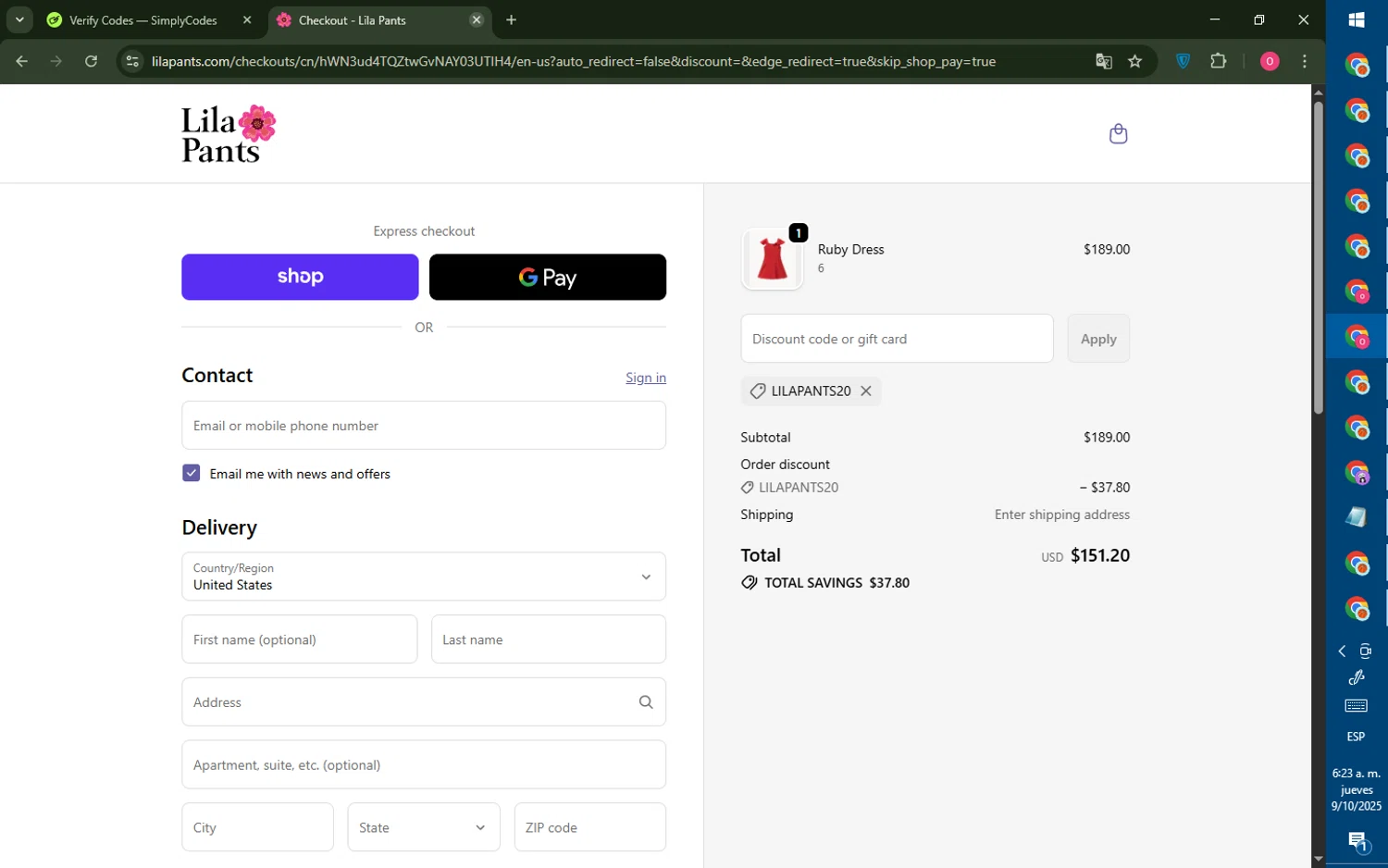Open the shopping bag cart icon
This screenshot has height=868, width=1388.
tap(1118, 134)
